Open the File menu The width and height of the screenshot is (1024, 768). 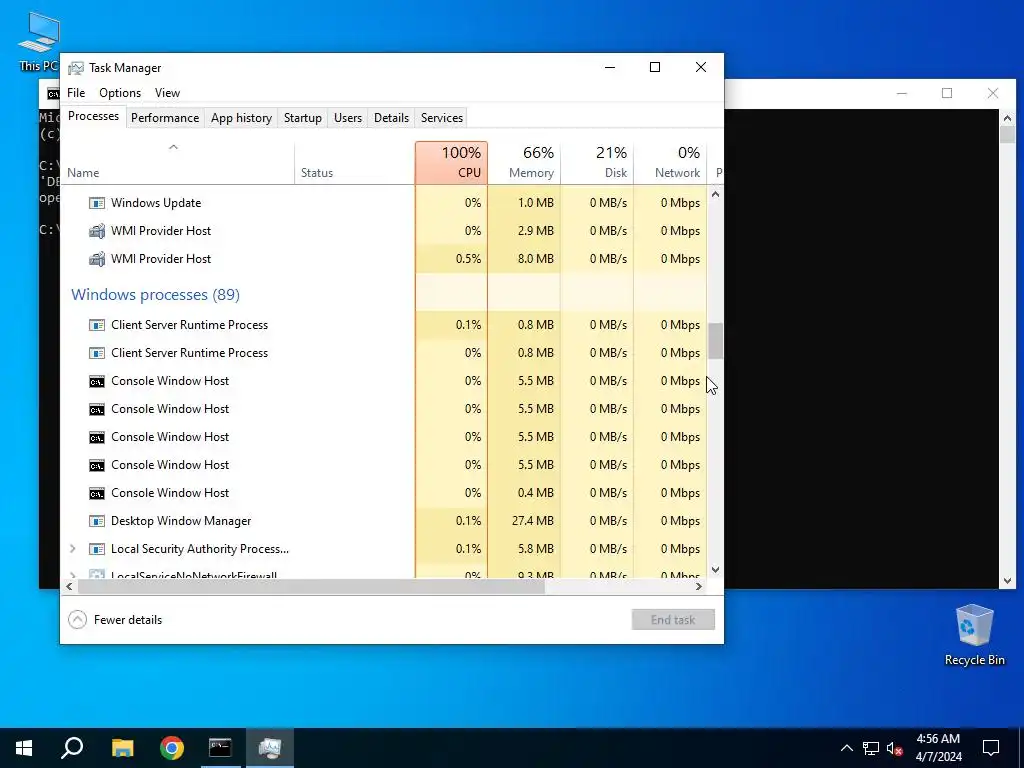pyautogui.click(x=76, y=93)
